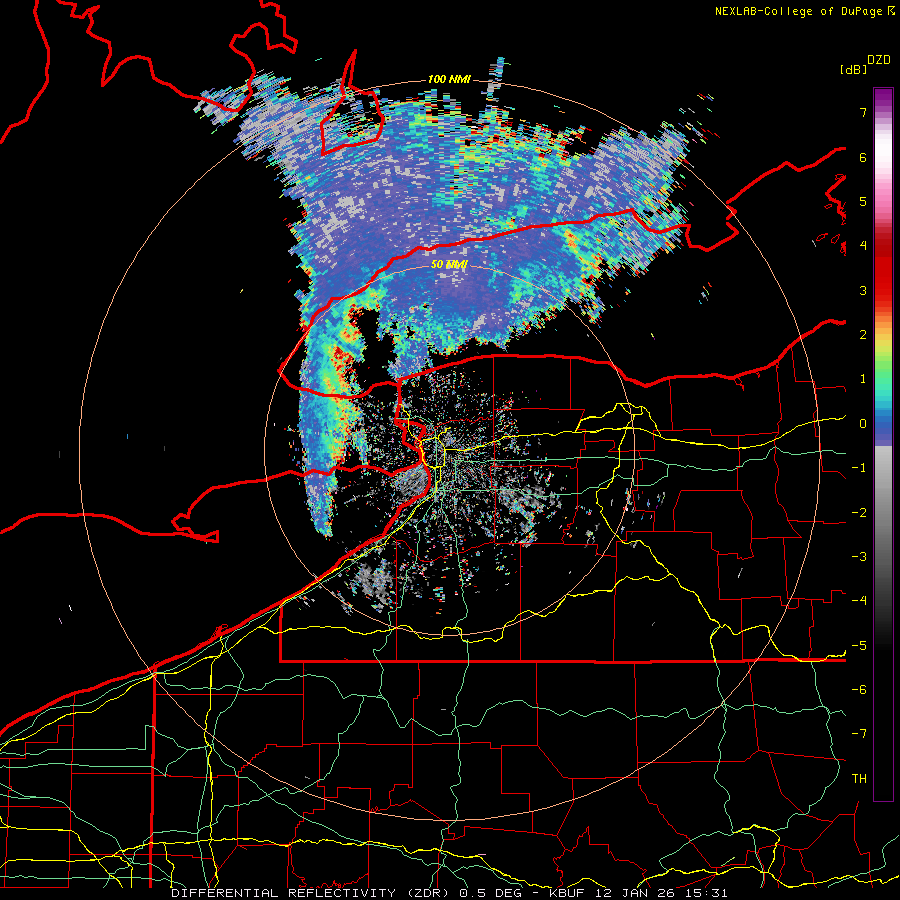Click the 1 value on the dB scale
This screenshot has width=900, height=900.
pos(863,379)
